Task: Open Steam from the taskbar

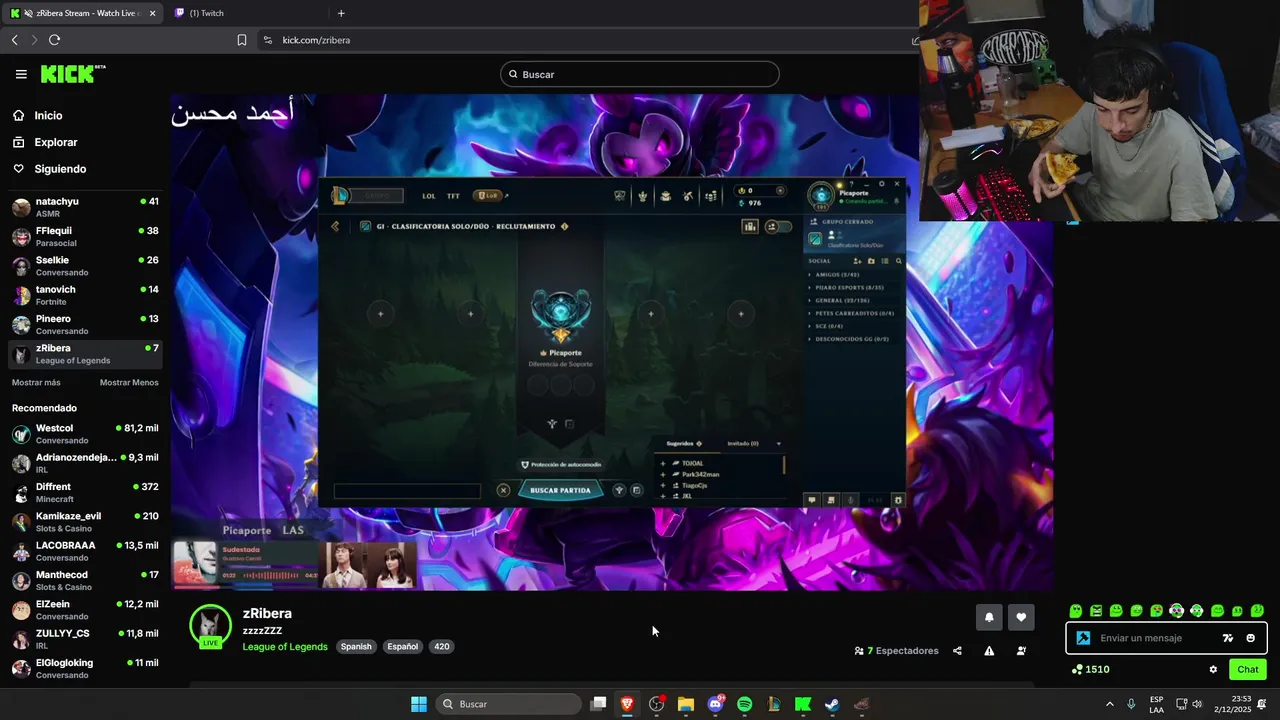Action: point(831,704)
